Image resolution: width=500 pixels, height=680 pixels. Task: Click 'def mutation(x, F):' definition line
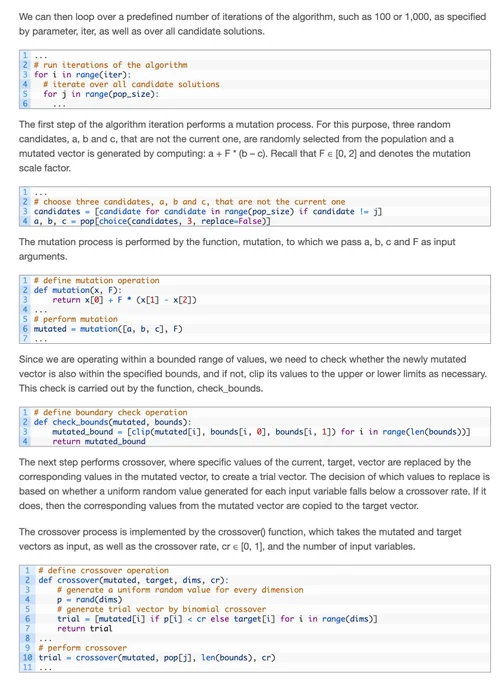(x=78, y=290)
